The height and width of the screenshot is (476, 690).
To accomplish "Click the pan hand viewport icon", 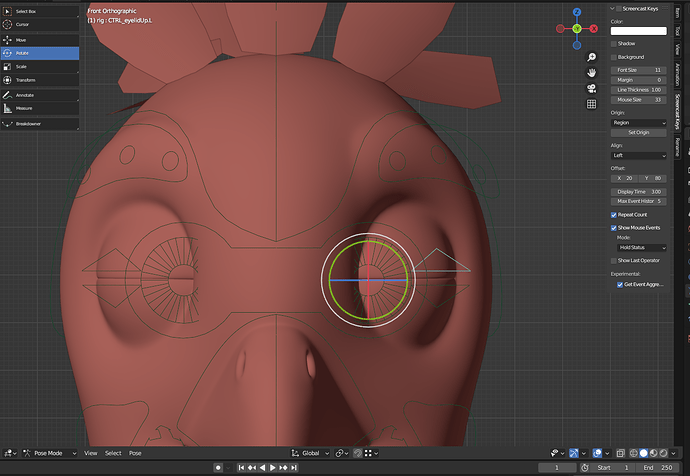I will [591, 73].
